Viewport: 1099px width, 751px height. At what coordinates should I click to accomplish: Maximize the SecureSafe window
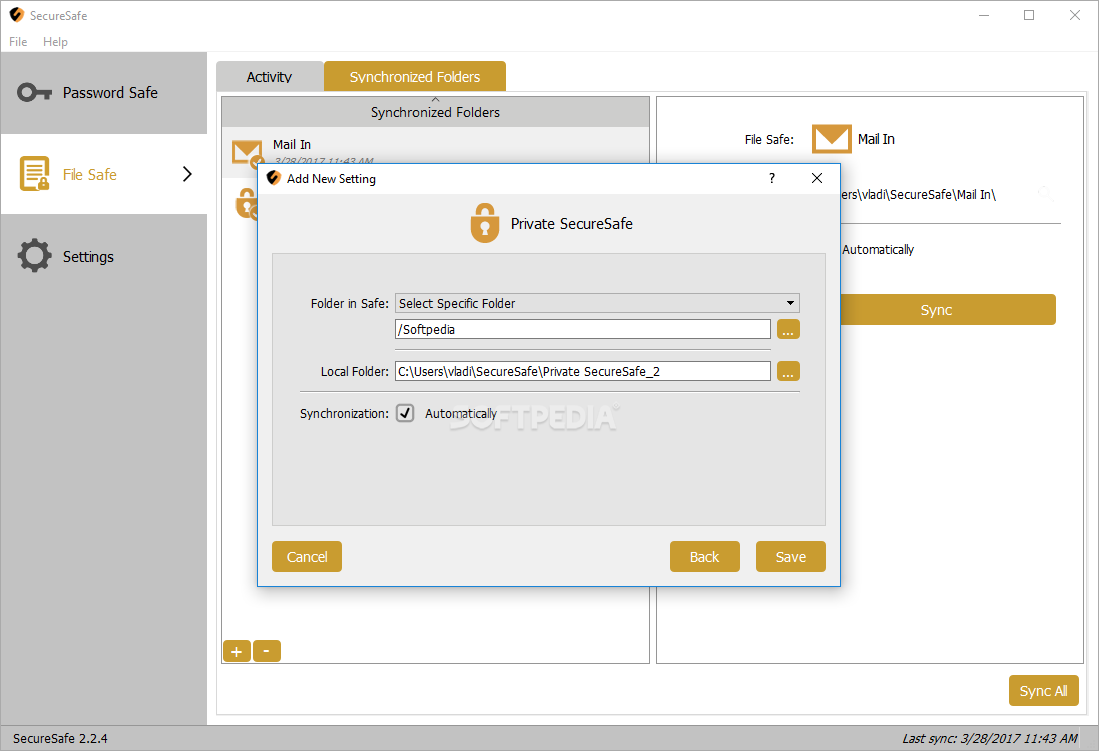pyautogui.click(x=1029, y=15)
